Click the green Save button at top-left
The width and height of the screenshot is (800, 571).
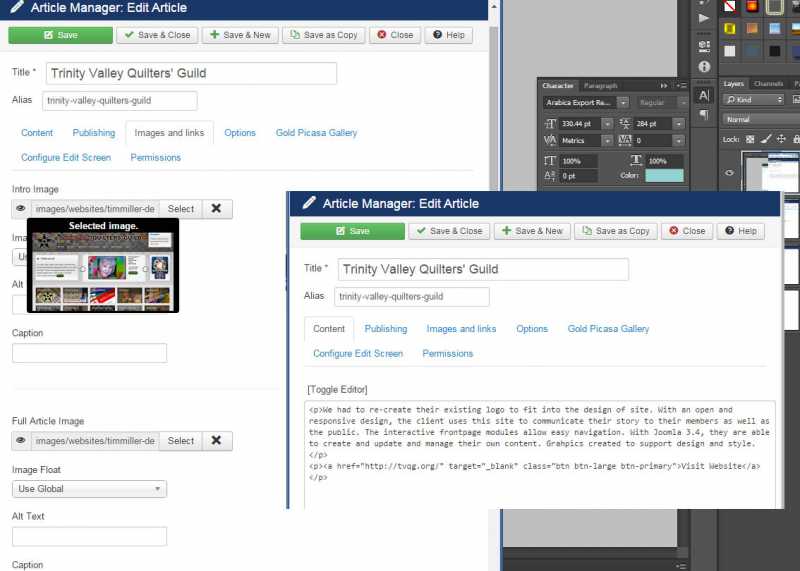point(60,35)
